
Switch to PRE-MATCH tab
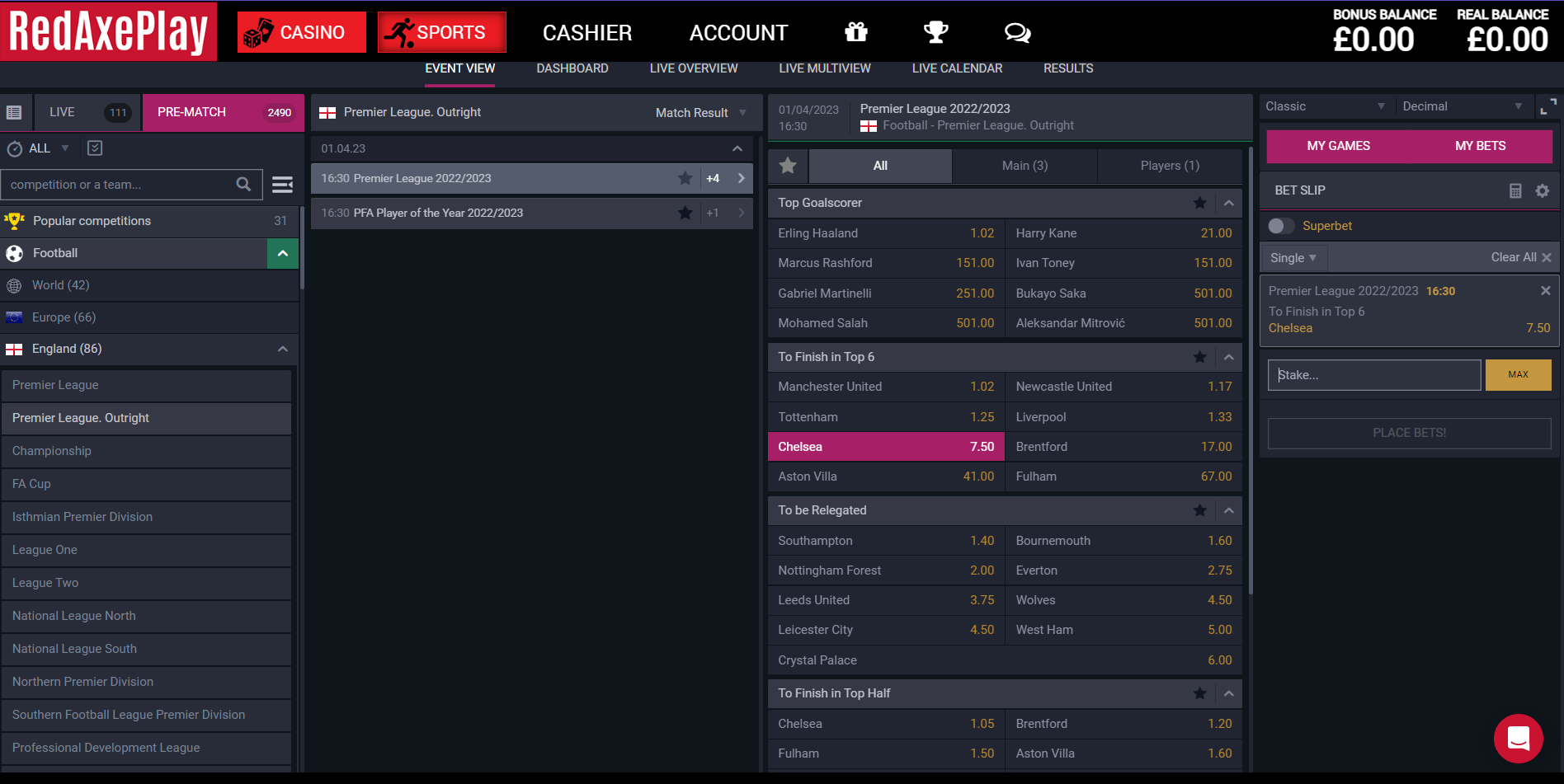click(223, 112)
